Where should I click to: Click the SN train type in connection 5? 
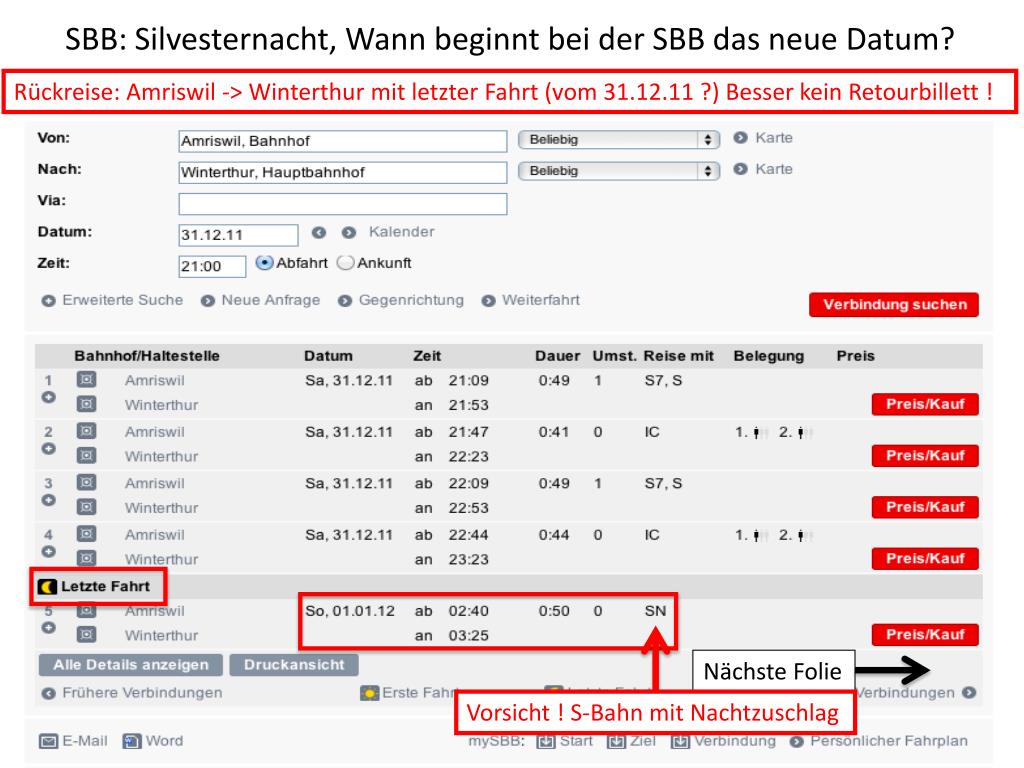click(655, 611)
